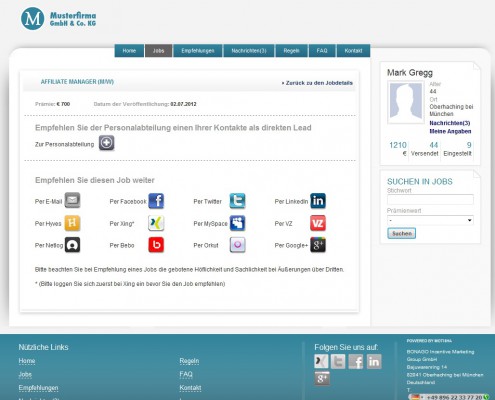Click footer Jobs link
The height and width of the screenshot is (400, 495).
pyautogui.click(x=25, y=374)
